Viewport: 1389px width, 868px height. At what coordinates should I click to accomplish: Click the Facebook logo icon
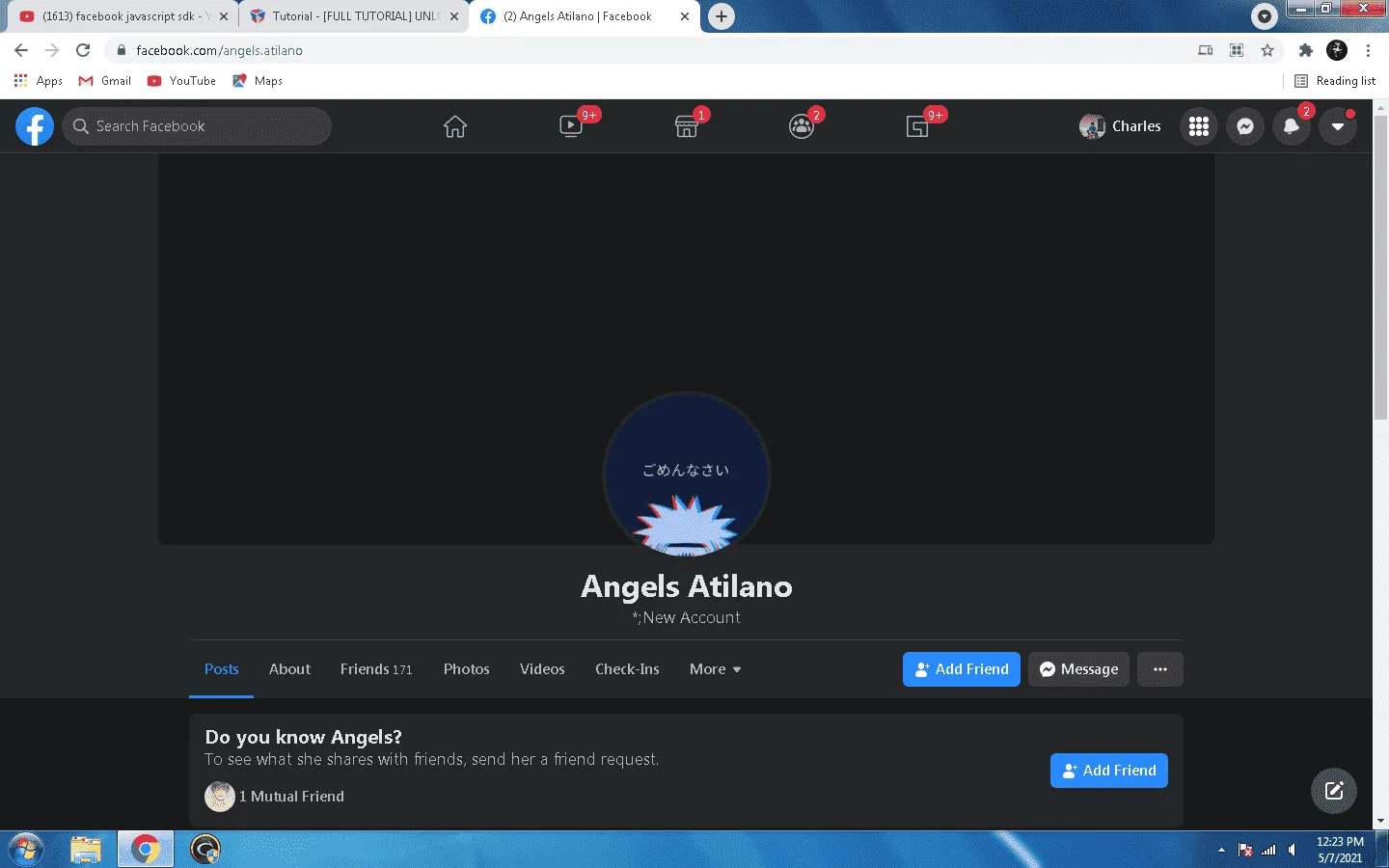pyautogui.click(x=35, y=126)
